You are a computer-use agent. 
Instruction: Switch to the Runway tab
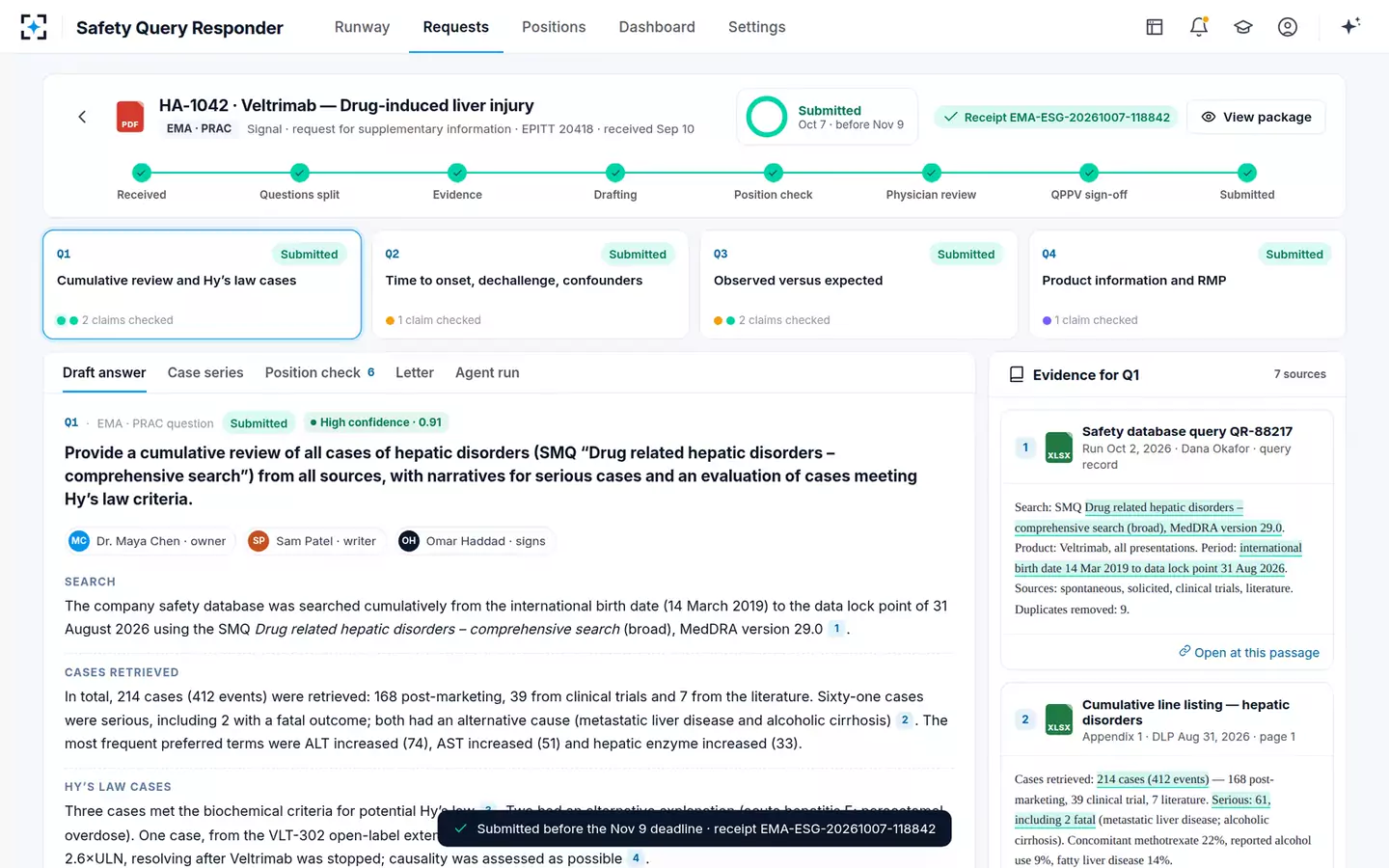coord(362,27)
